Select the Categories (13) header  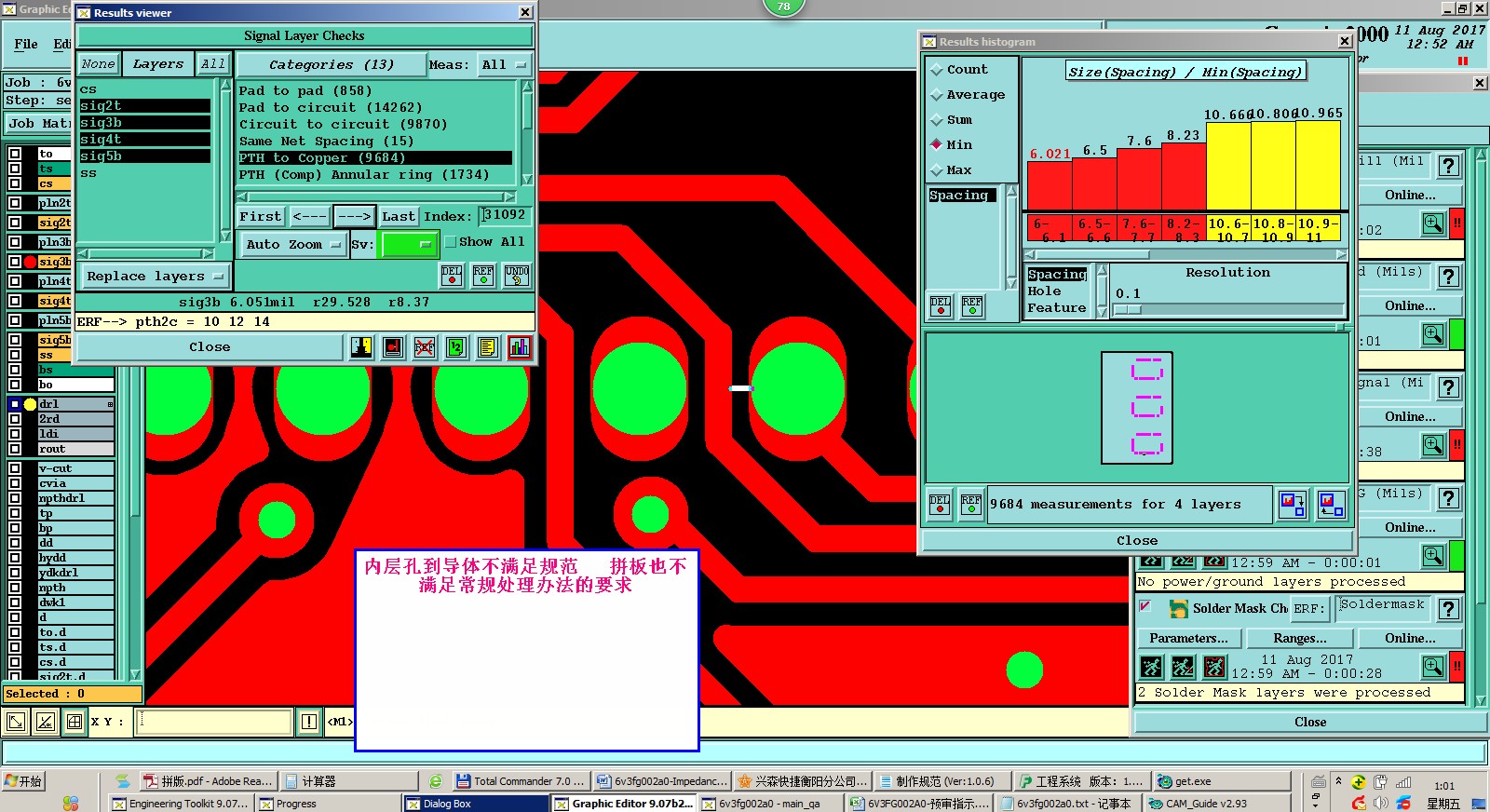coord(331,65)
